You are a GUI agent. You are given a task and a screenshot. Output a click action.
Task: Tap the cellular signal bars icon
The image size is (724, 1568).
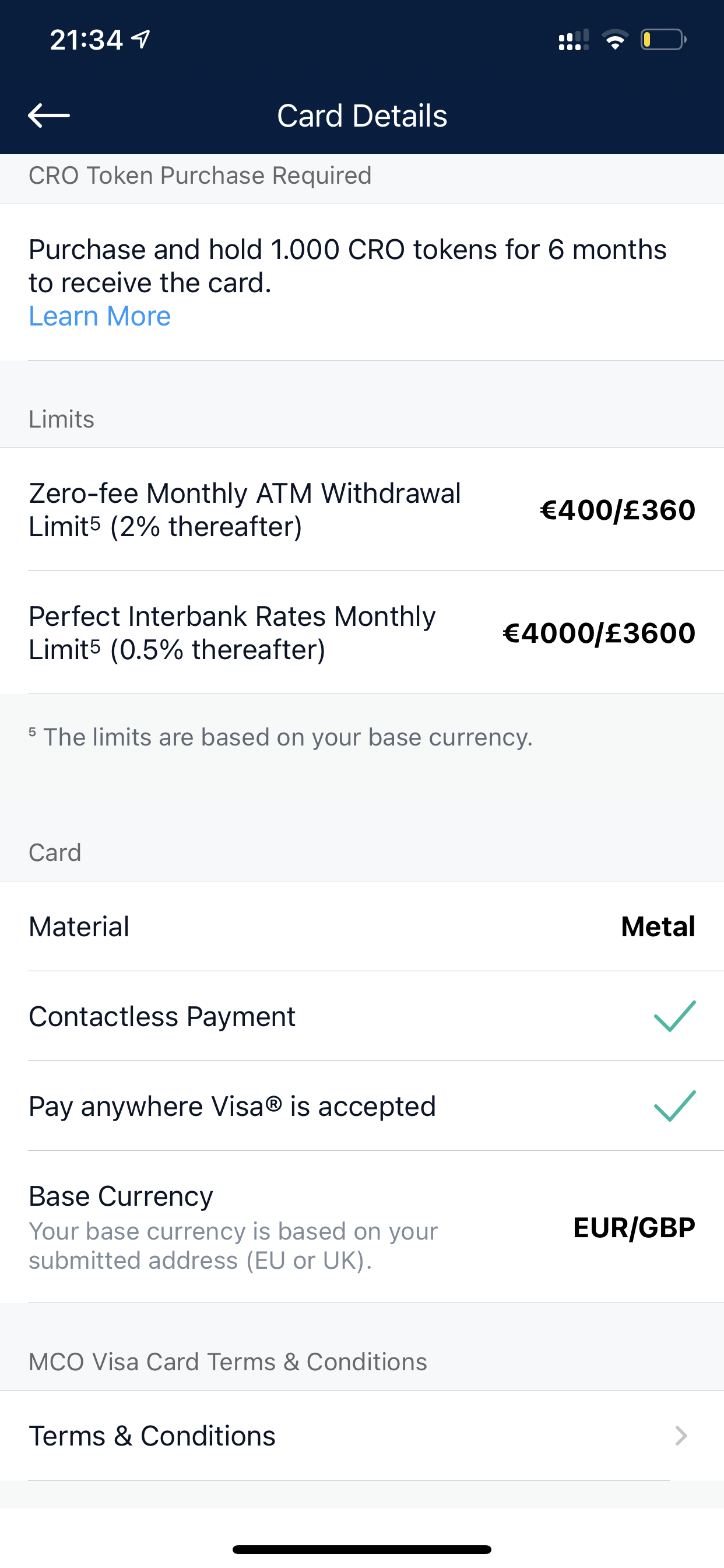(573, 40)
